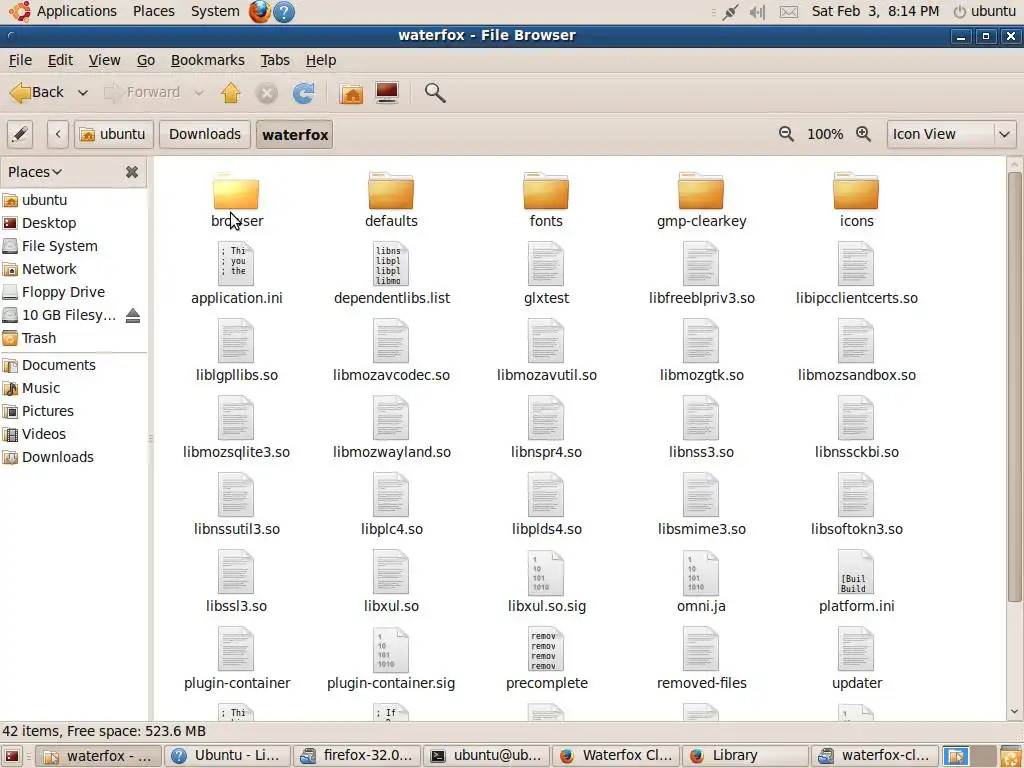Close the Places sidebar
The height and width of the screenshot is (768, 1024).
tap(132, 172)
